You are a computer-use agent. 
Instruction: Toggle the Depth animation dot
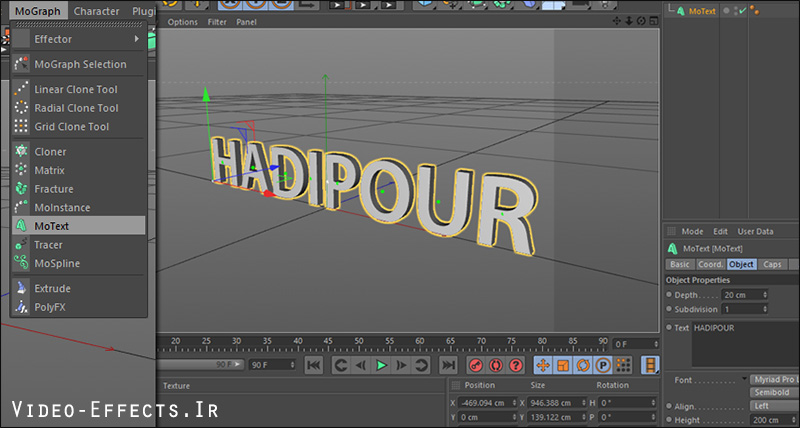pyautogui.click(x=669, y=294)
